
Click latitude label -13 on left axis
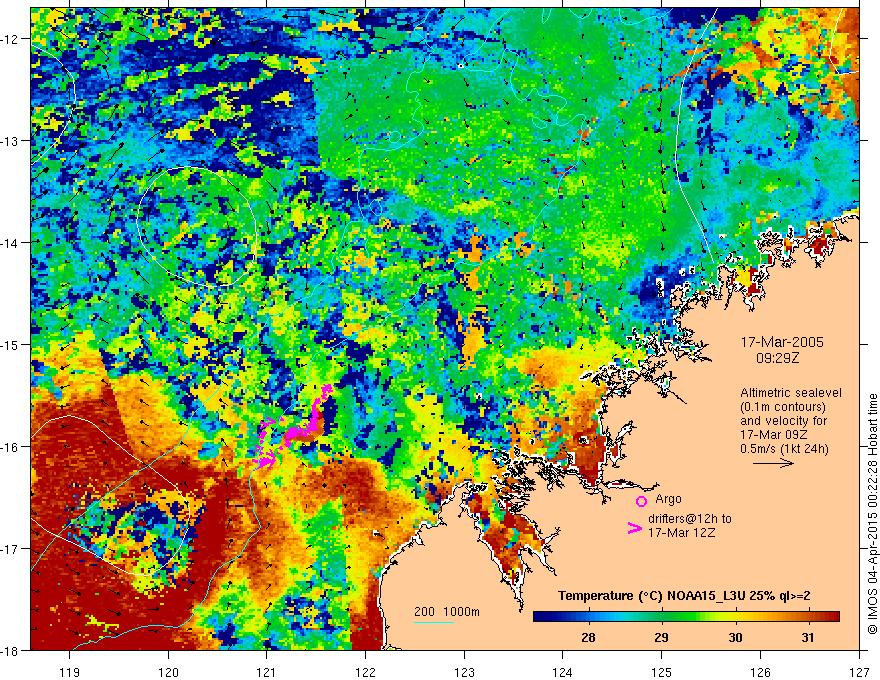pyautogui.click(x=10, y=141)
